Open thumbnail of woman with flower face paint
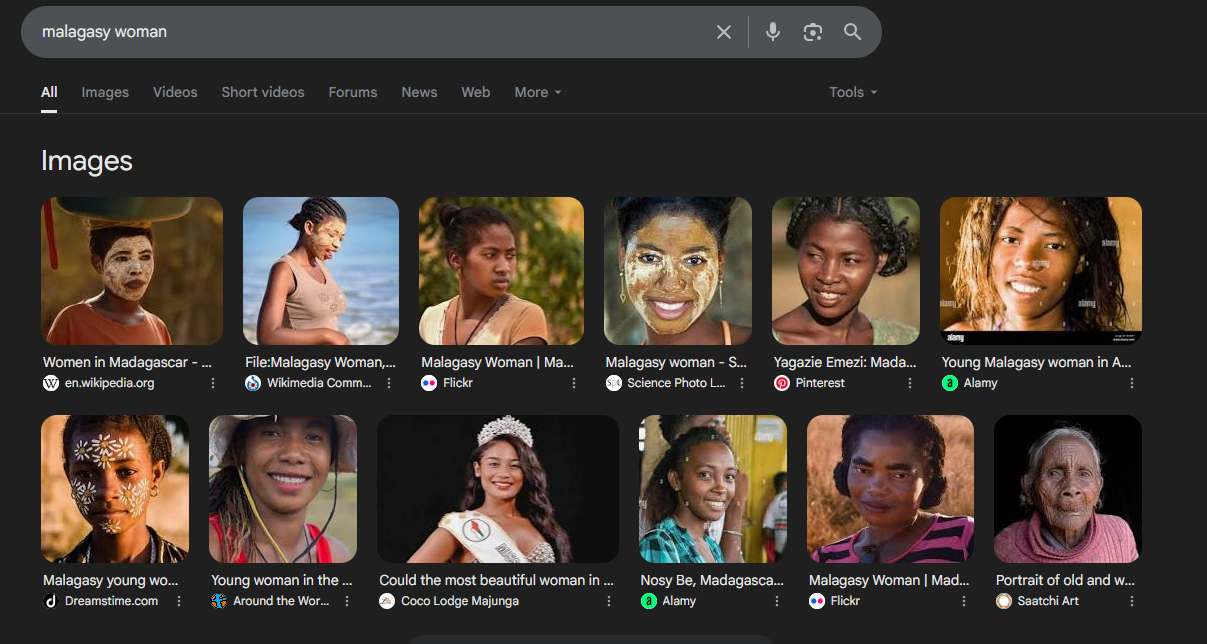The width and height of the screenshot is (1207, 644). pyautogui.click(x=115, y=489)
